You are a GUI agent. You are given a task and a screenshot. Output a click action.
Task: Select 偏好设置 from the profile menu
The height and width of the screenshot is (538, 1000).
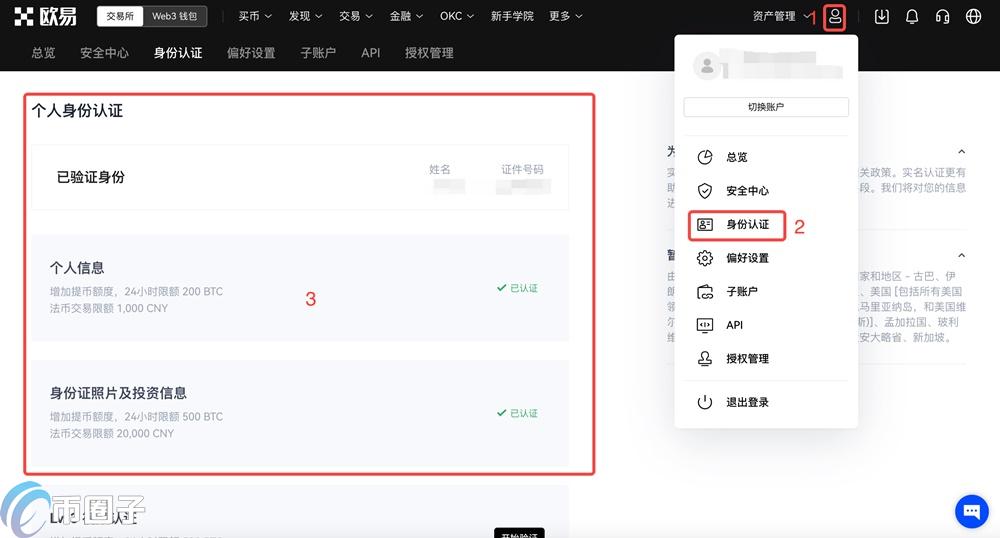(x=747, y=258)
